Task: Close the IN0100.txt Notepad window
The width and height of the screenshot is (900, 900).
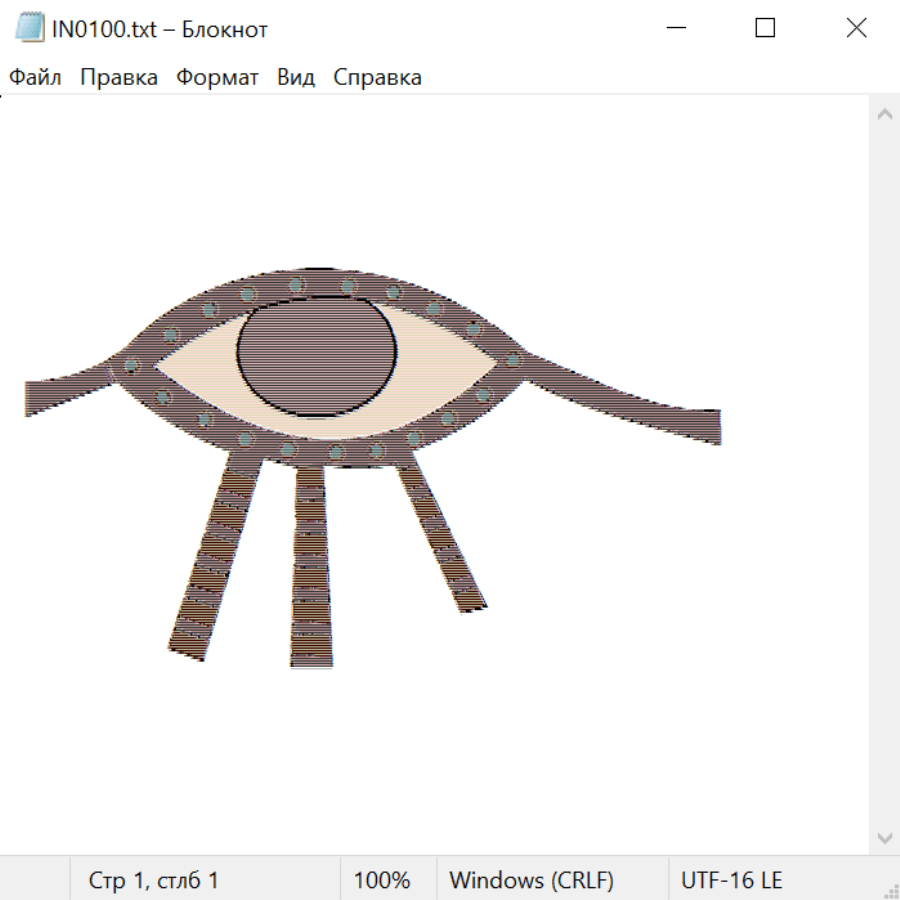Action: point(856,29)
